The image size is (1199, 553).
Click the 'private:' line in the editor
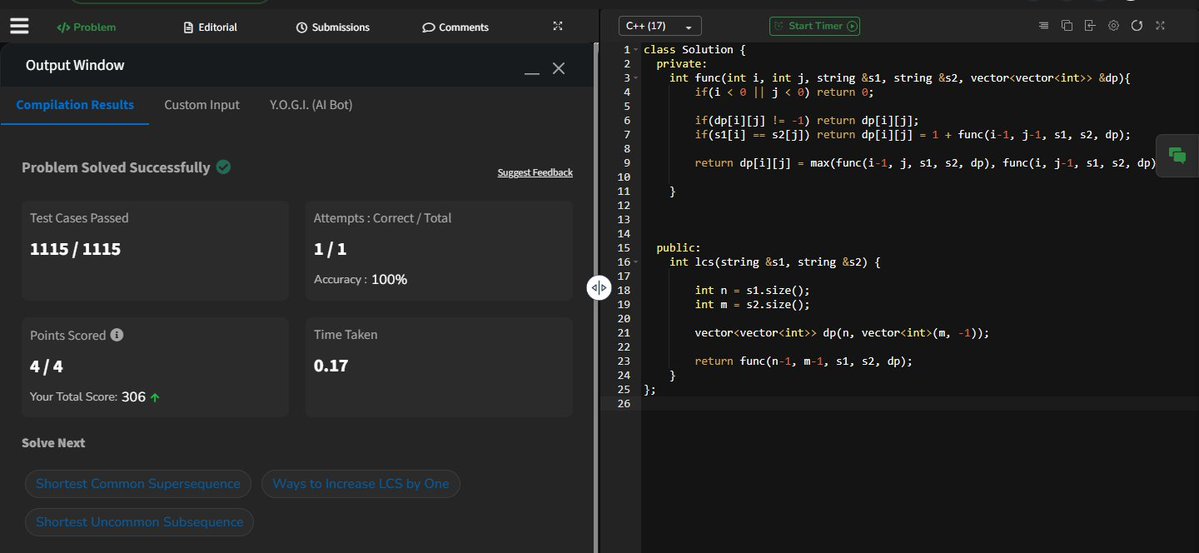(x=682, y=63)
